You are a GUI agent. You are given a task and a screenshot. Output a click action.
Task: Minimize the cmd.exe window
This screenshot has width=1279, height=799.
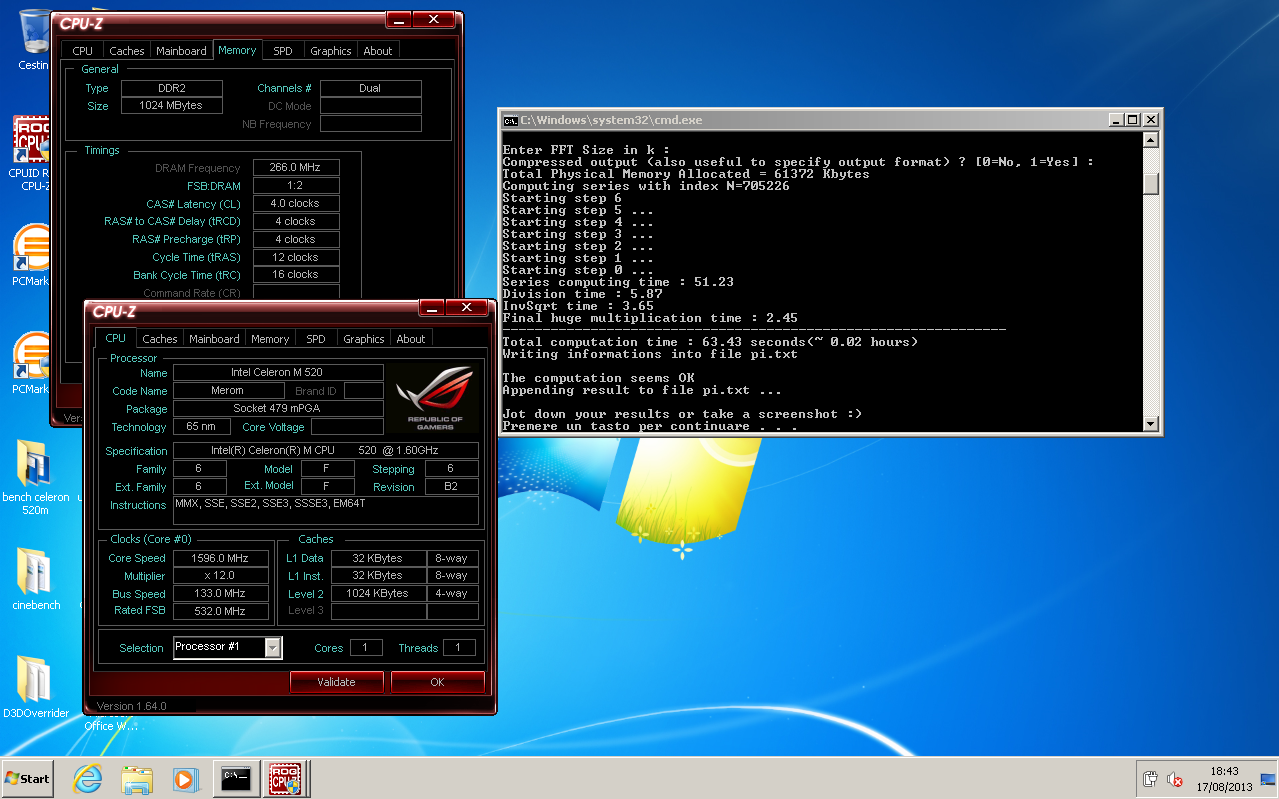point(1116,119)
